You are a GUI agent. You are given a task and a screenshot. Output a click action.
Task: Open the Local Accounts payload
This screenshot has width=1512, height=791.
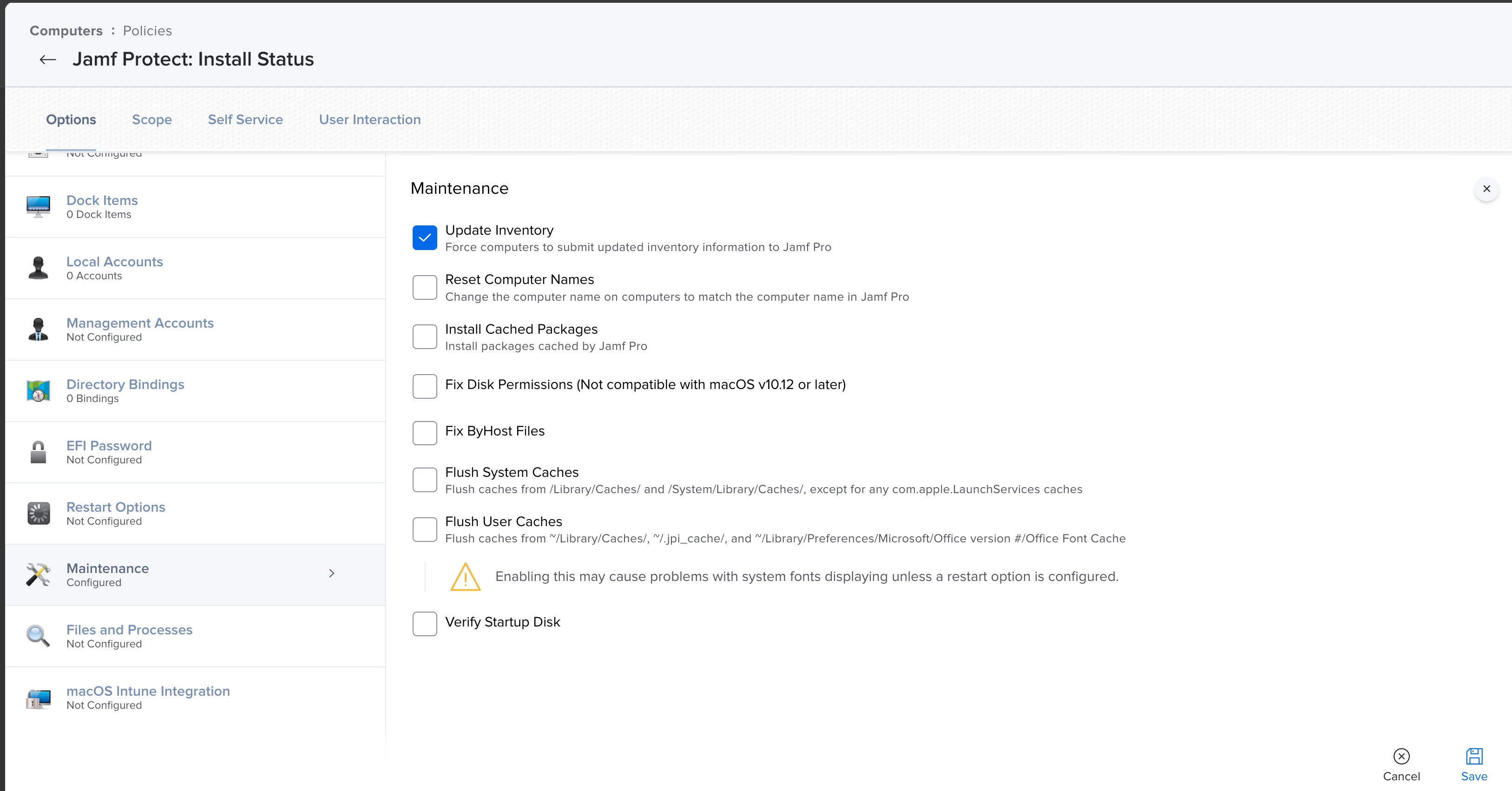[196, 268]
